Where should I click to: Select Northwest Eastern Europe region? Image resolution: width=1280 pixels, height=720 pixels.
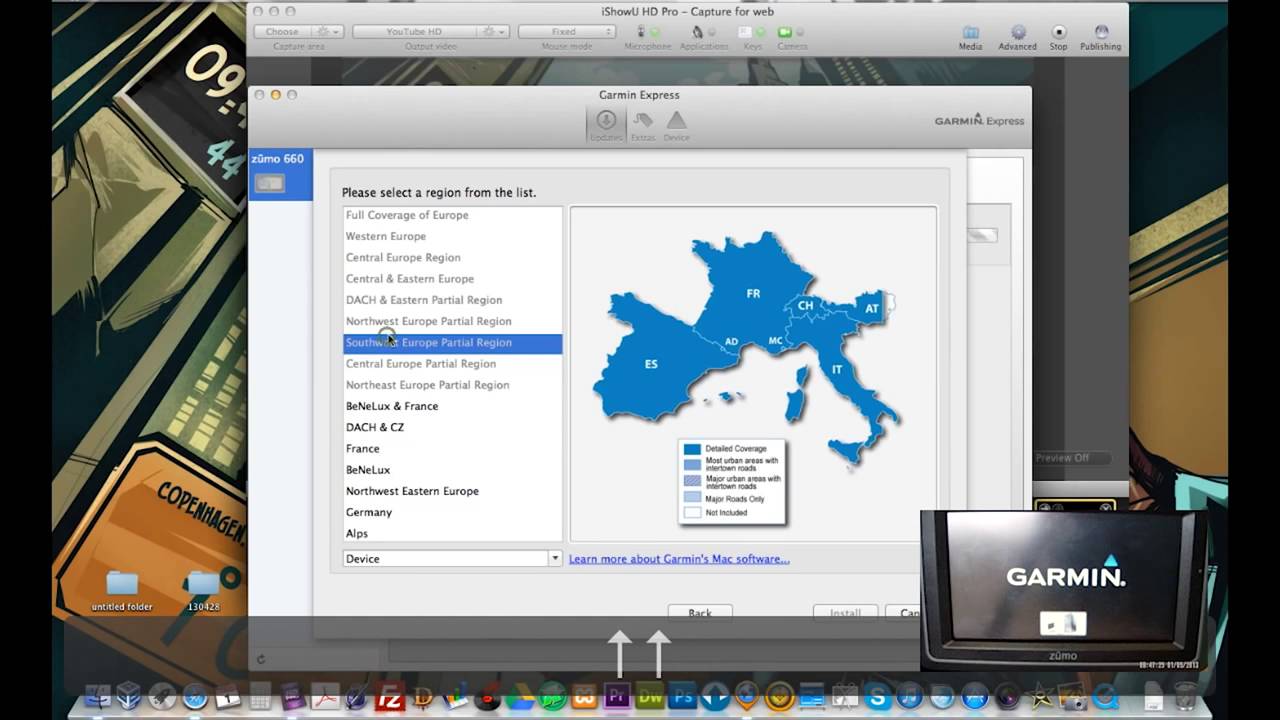(x=452, y=491)
